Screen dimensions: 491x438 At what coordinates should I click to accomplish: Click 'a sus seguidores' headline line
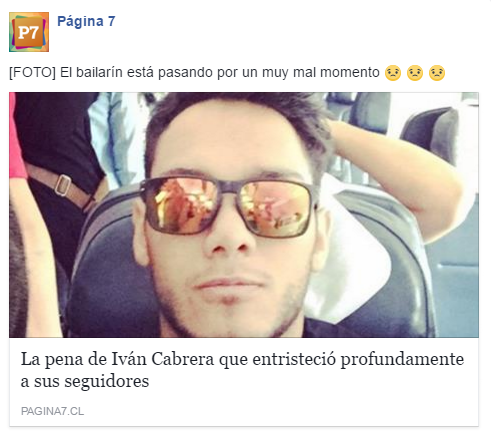[x=85, y=381]
